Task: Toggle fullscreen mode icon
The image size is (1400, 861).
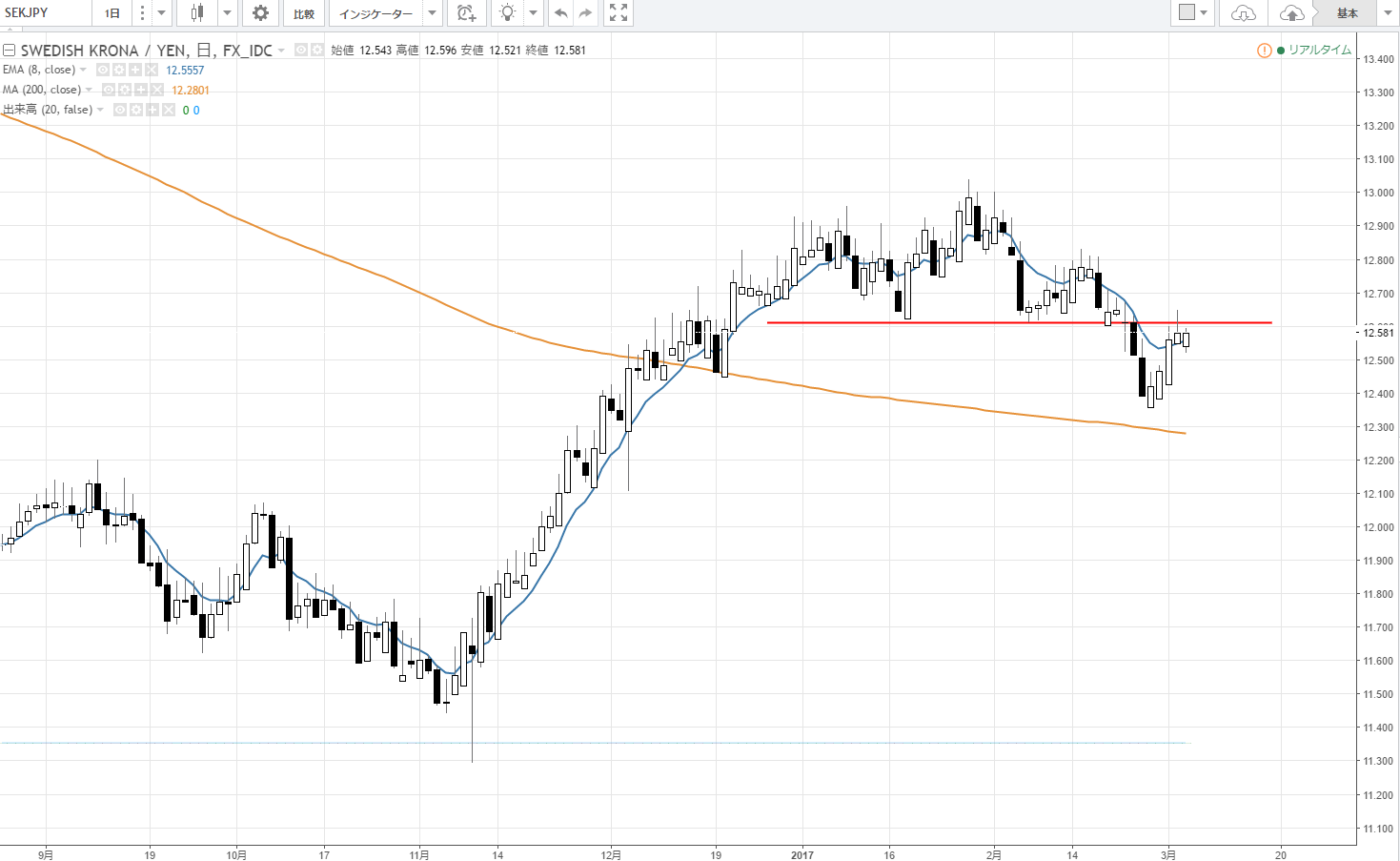Action: coord(619,13)
